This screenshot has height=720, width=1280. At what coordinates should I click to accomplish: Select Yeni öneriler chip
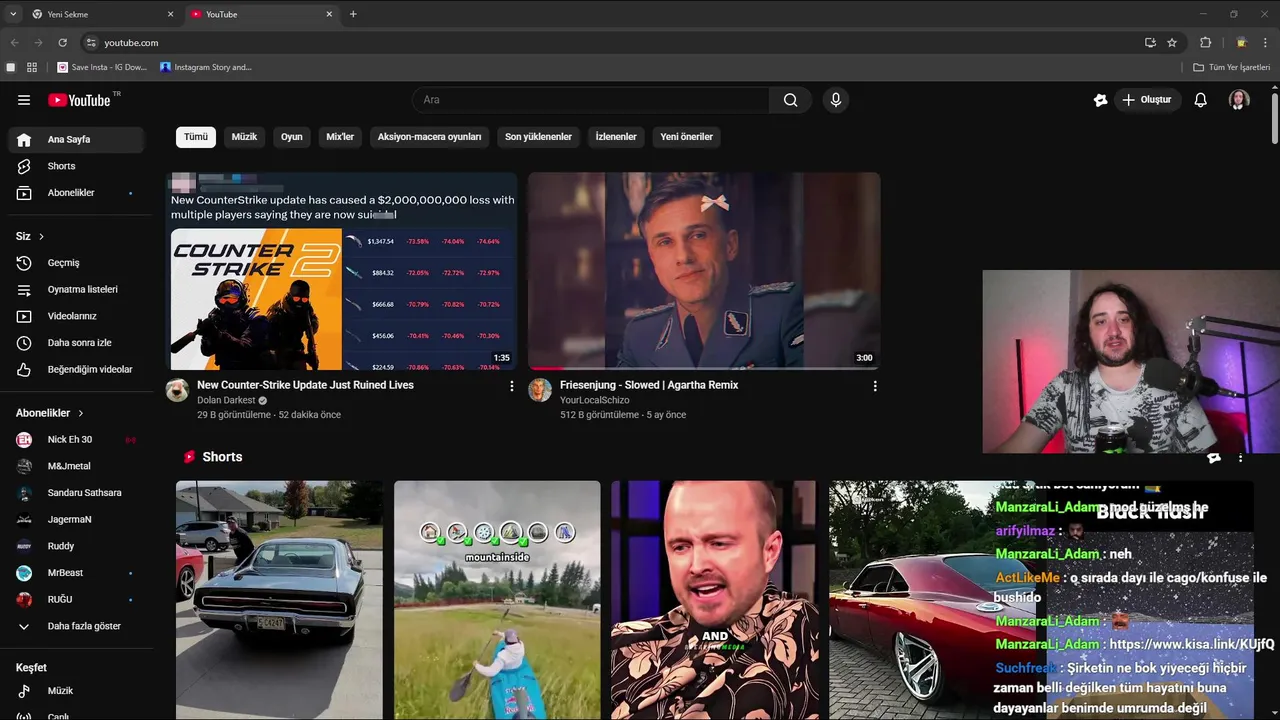point(686,137)
